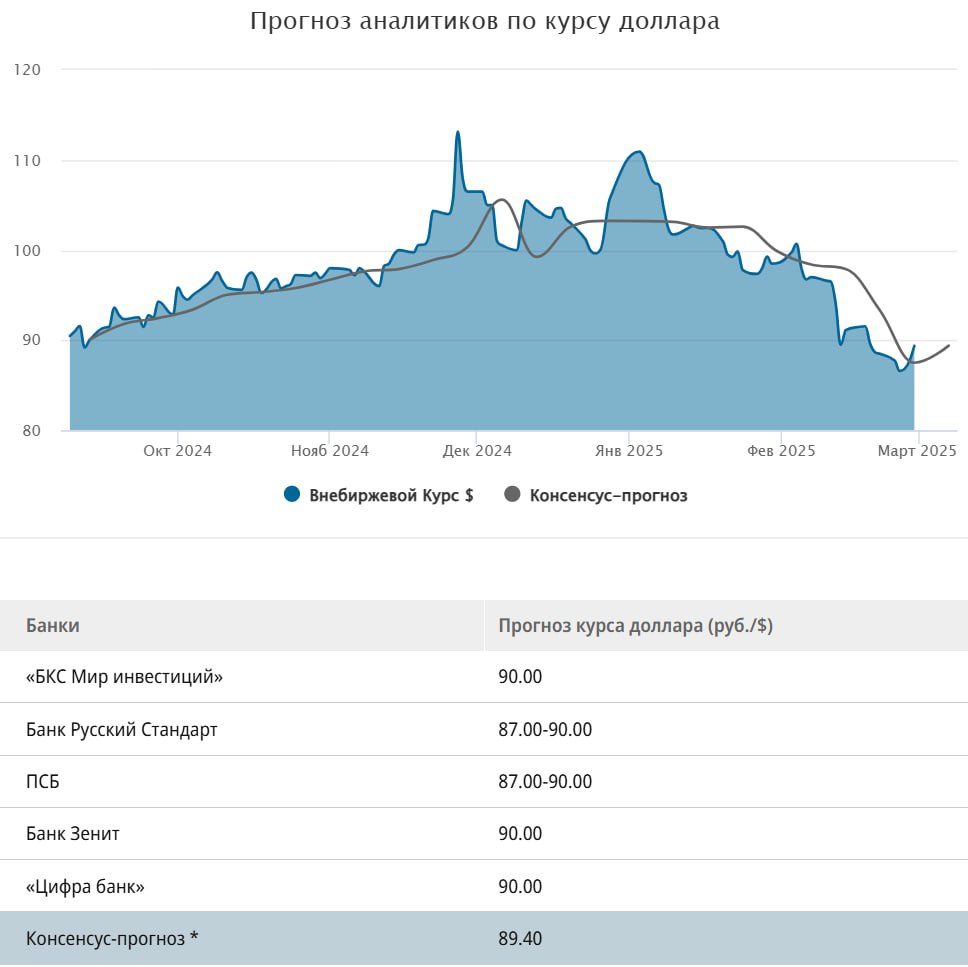Click the 89.40 consensus forecast value

click(520, 939)
